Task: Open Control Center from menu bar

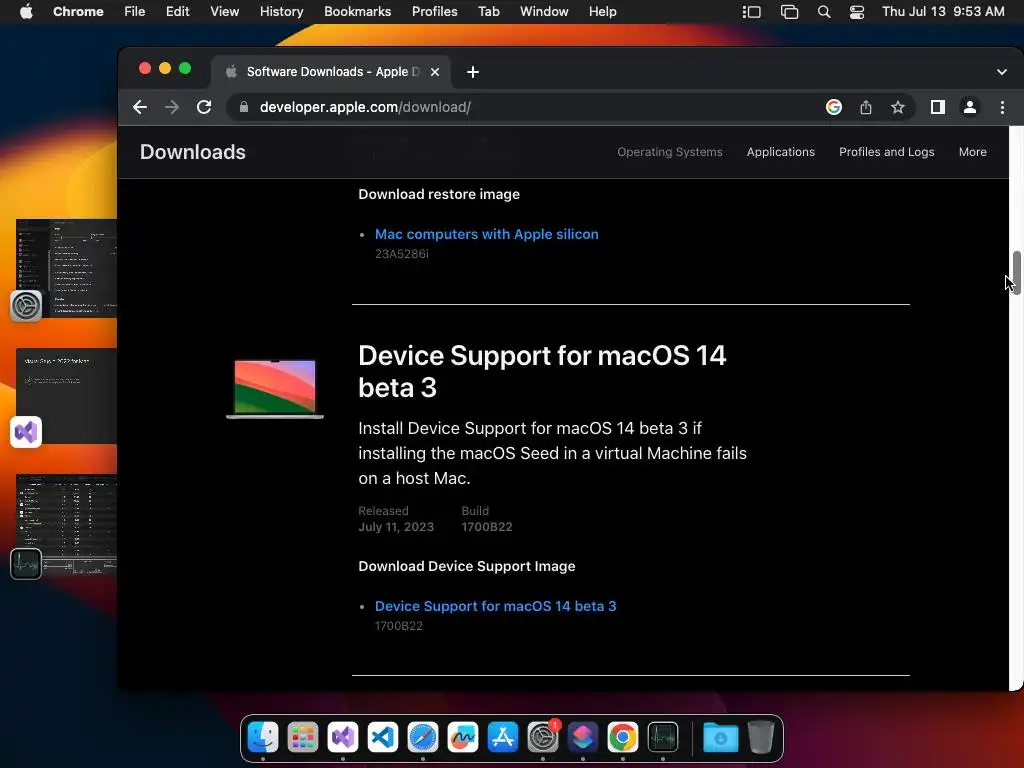Action: pos(857,12)
